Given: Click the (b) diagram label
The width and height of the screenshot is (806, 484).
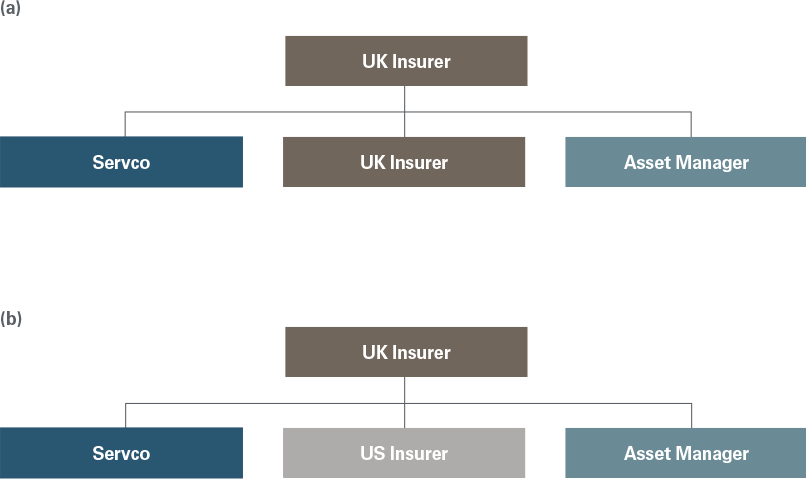Looking at the screenshot, I should 11,319.
